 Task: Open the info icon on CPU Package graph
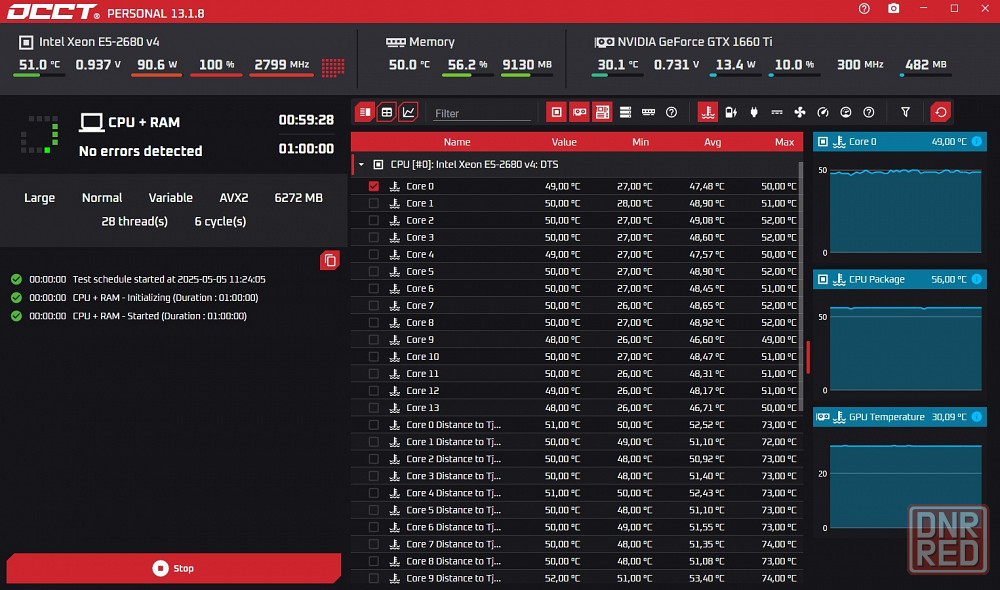[x=976, y=279]
